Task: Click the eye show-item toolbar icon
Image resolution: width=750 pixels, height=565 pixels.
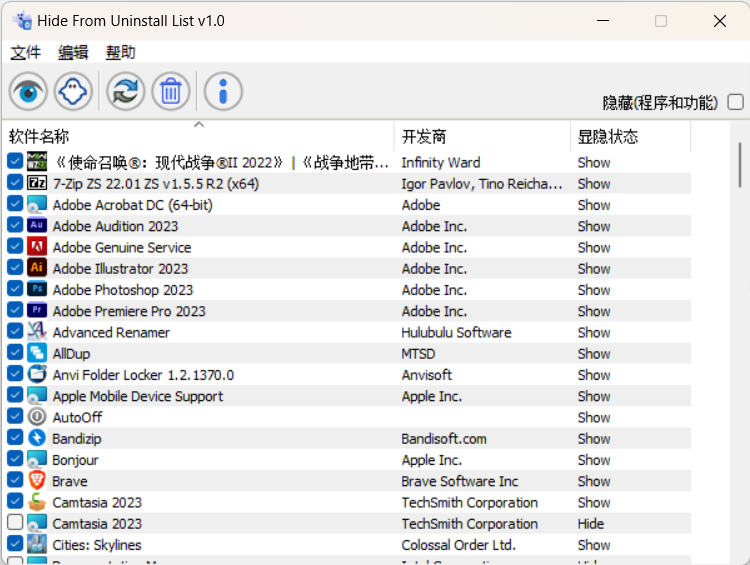Action: [28, 91]
